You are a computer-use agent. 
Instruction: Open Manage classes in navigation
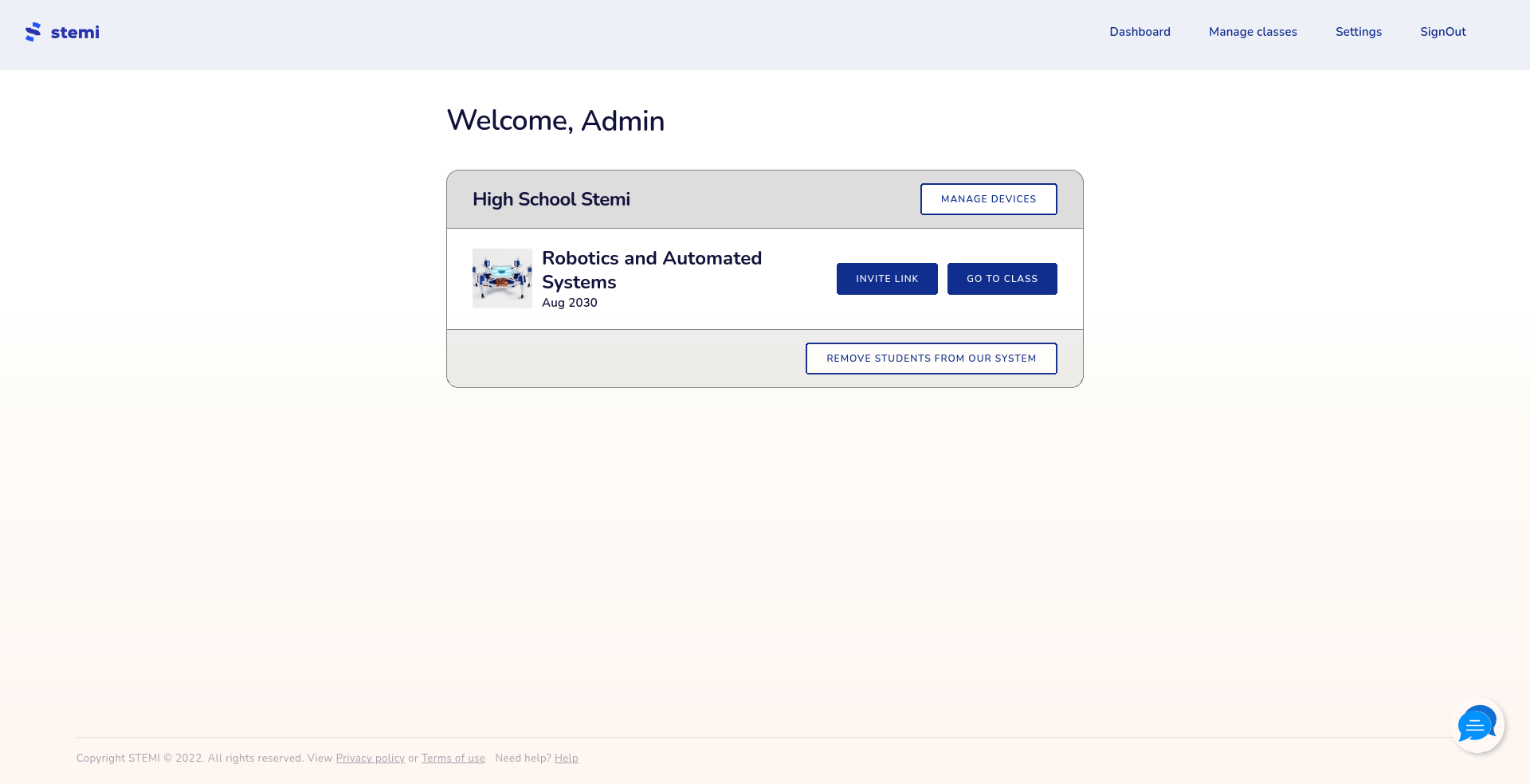1253,32
